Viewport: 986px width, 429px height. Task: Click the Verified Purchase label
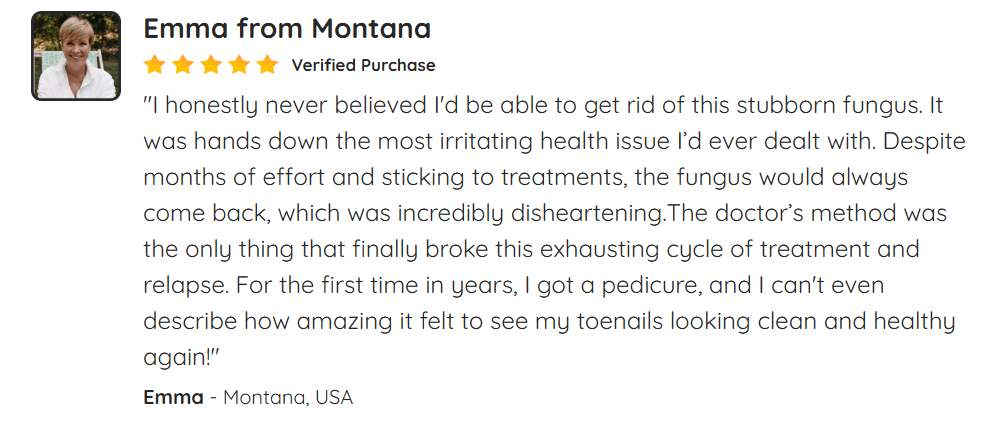pyautogui.click(x=363, y=65)
